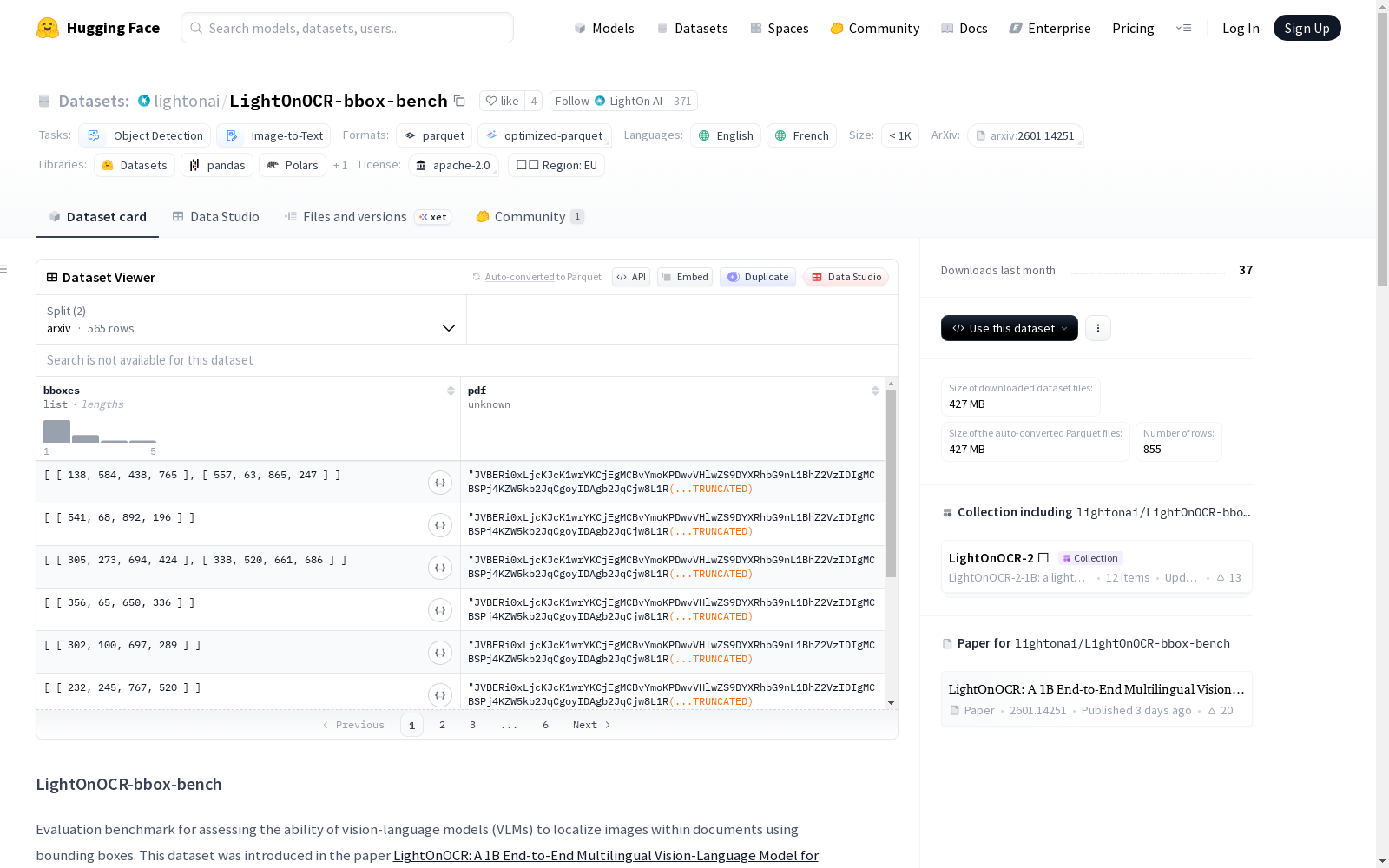Open the Pricing page
This screenshot has width=1389, height=868.
[1133, 28]
